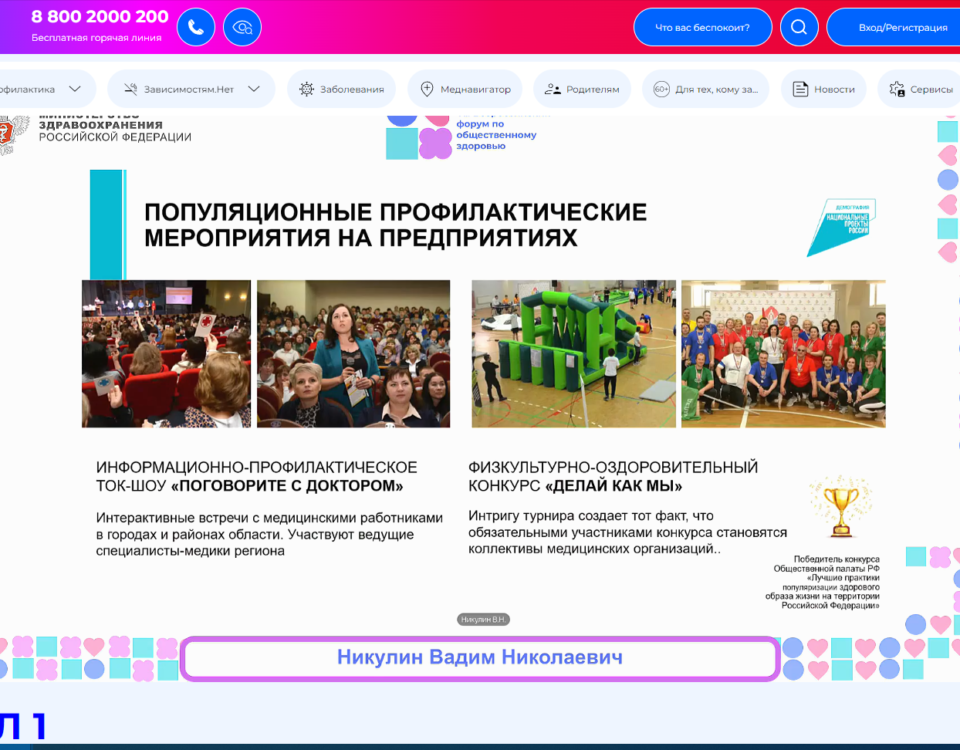960x750 pixels.
Task: Open the Сервисы menu item
Action: coord(919,89)
